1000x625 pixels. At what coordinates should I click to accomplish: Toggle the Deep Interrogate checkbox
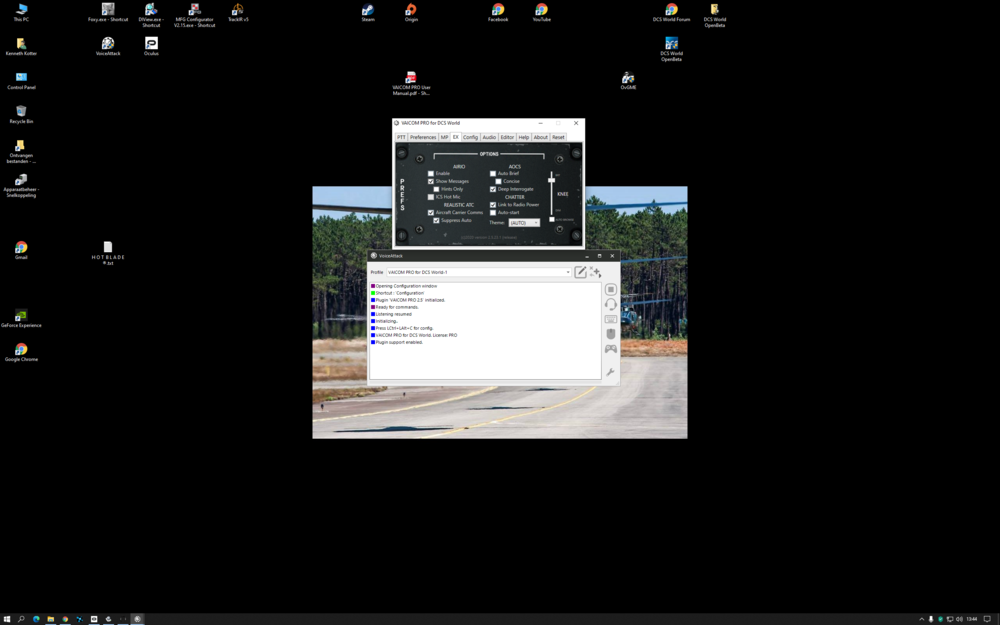[x=493, y=189]
